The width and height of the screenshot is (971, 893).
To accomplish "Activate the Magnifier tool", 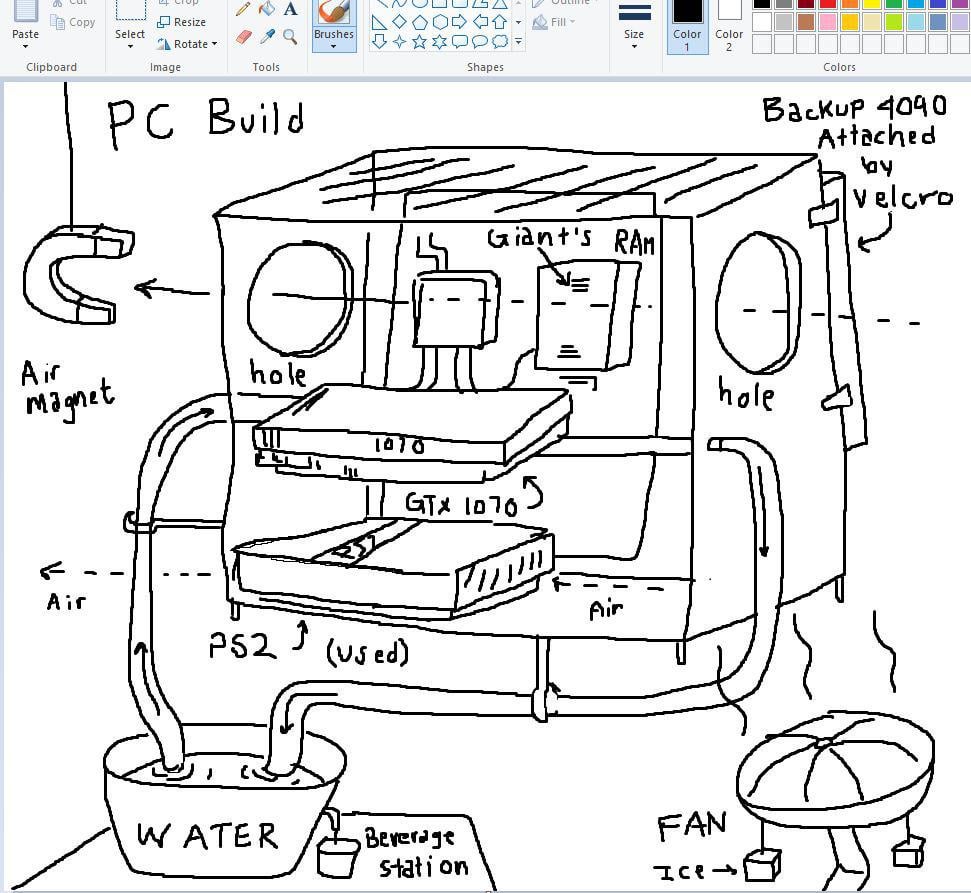I will (x=291, y=37).
